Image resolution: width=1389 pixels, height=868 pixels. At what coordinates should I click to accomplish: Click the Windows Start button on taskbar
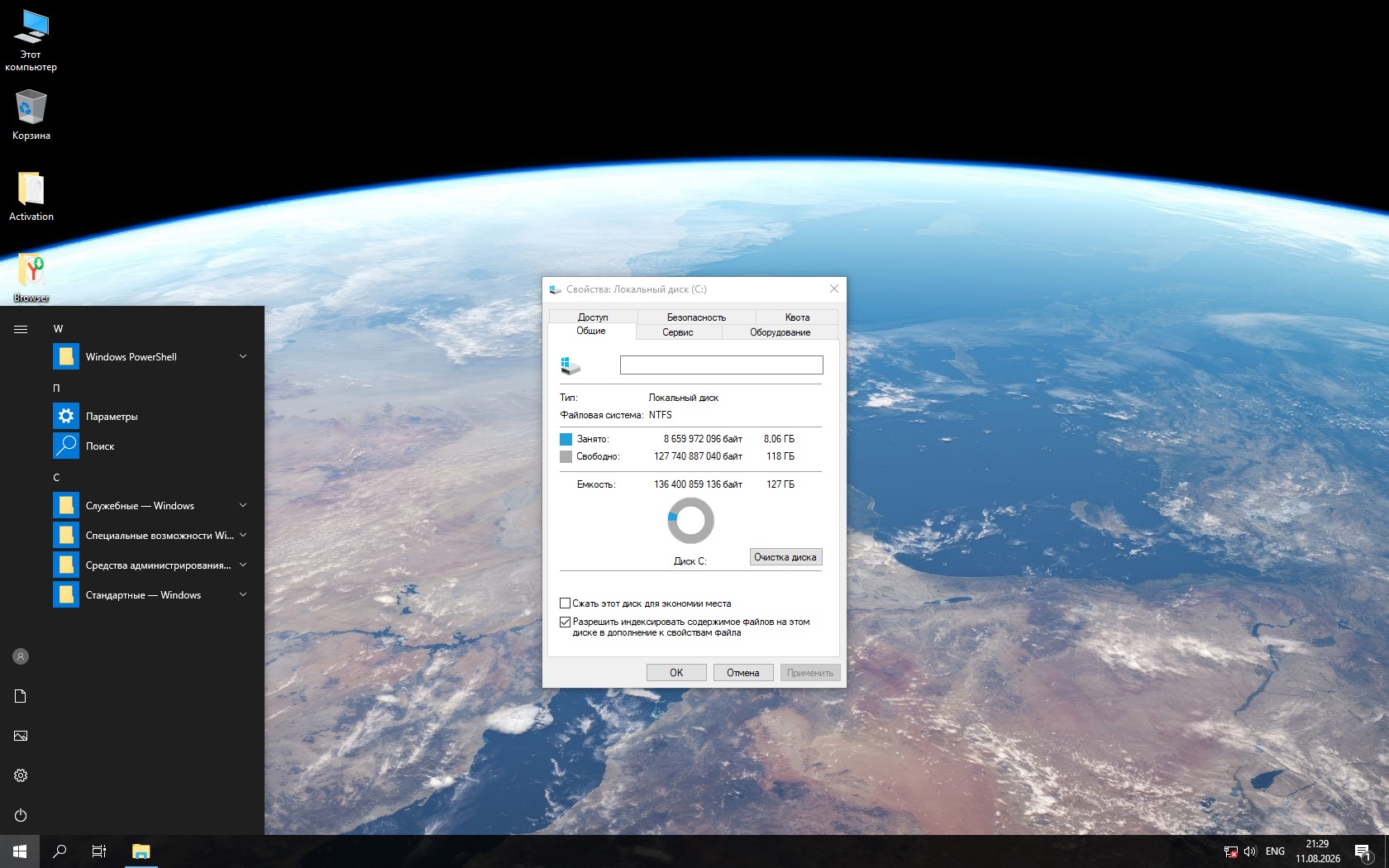click(x=20, y=851)
